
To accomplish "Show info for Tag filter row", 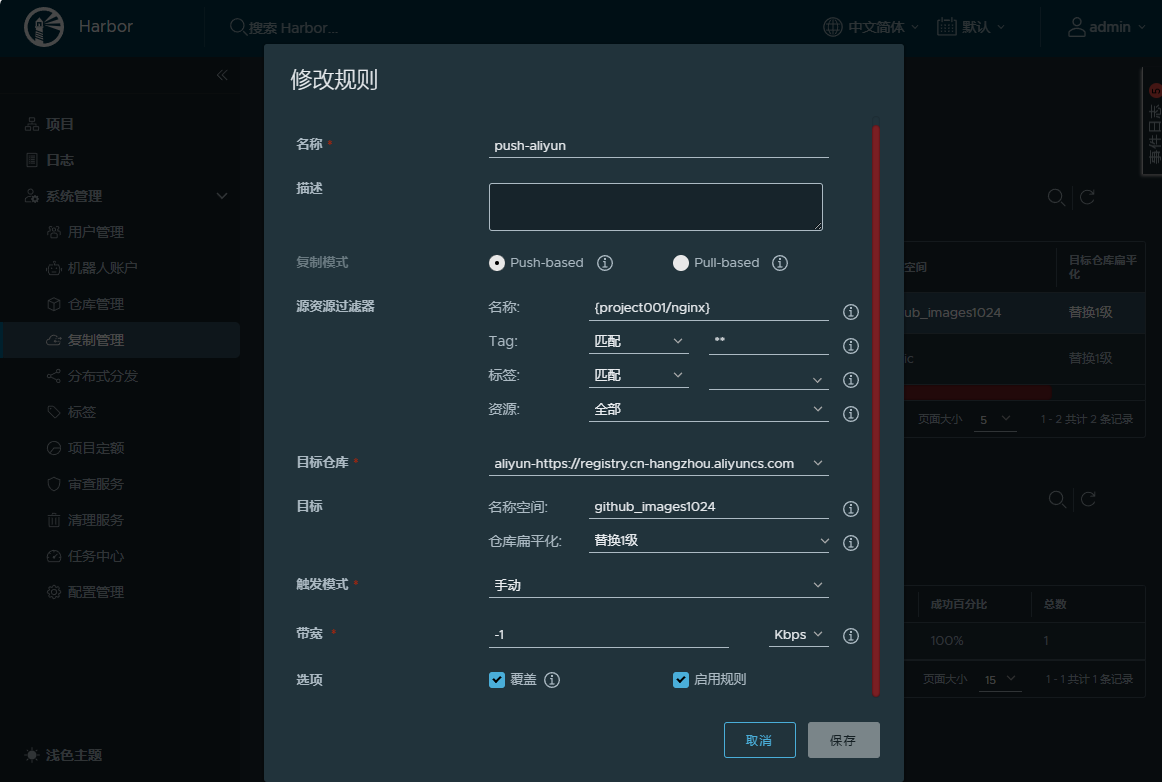I will (x=851, y=346).
